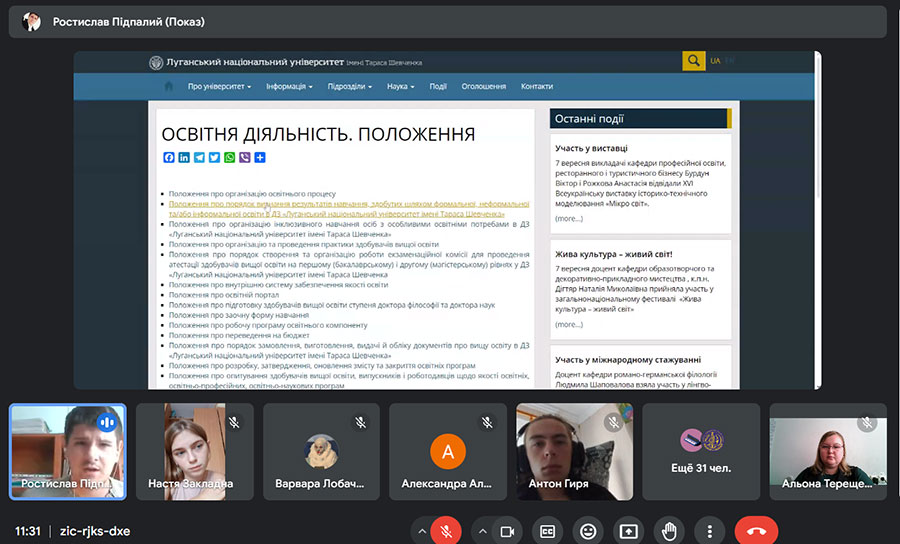Share page via Facebook icon

169,157
